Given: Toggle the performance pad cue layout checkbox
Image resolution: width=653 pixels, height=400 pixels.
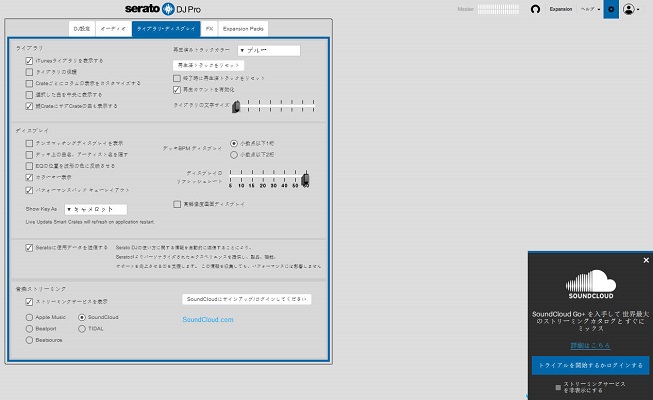Looking at the screenshot, I should coord(29,190).
